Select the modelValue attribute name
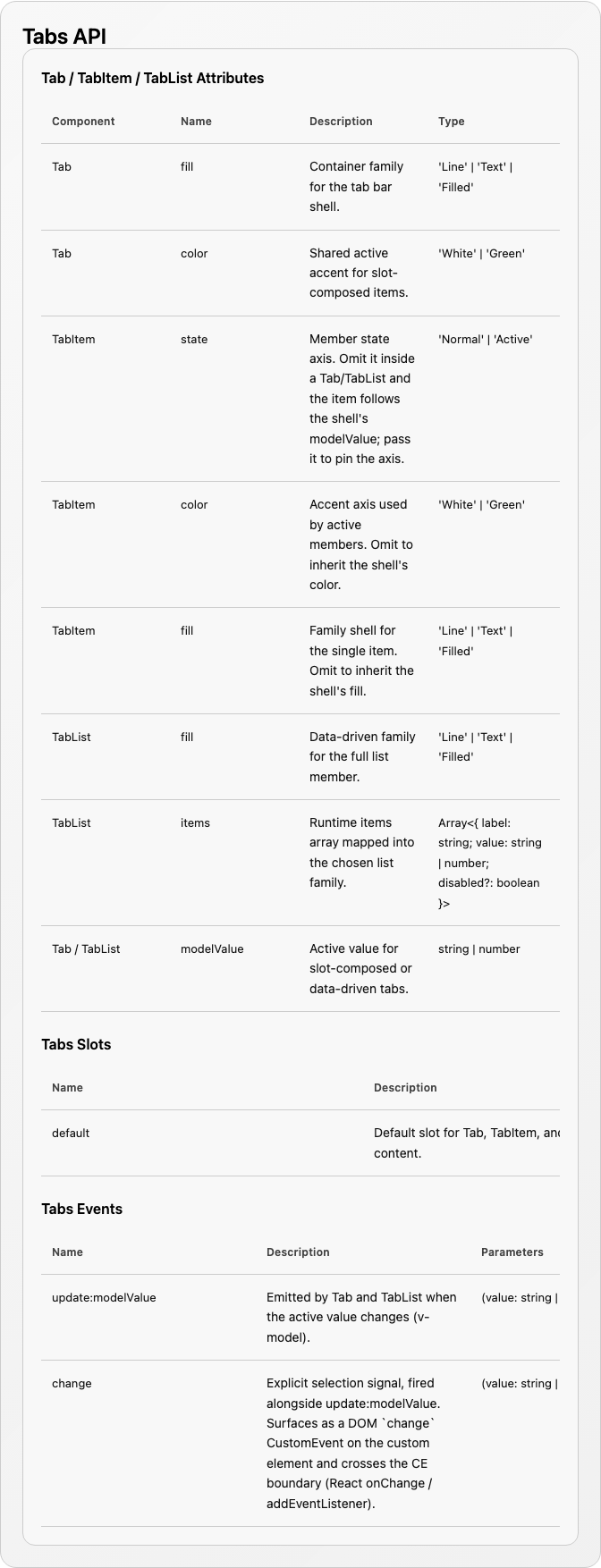 (x=212, y=948)
